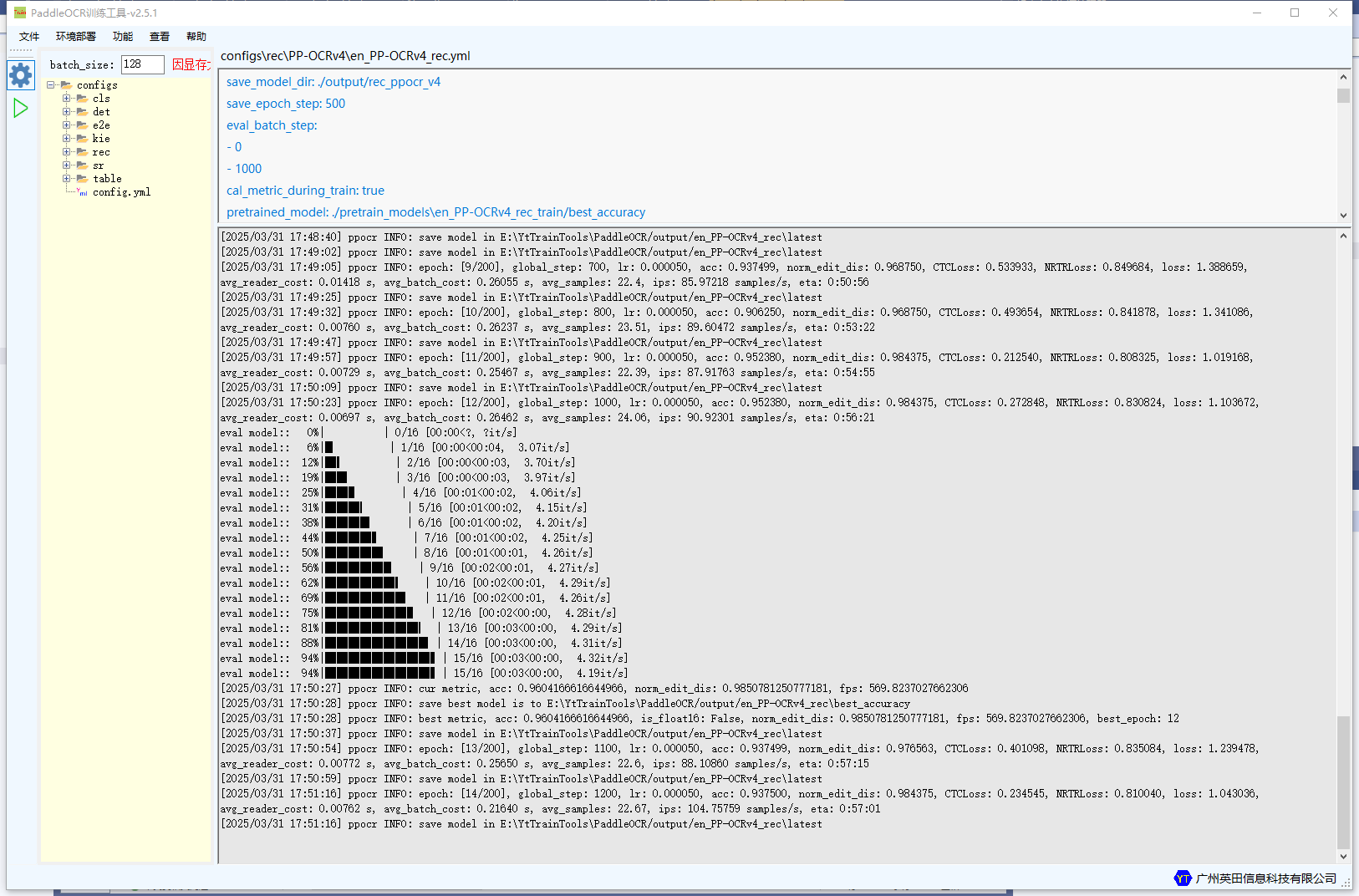Open the 帮助 menu
The height and width of the screenshot is (896, 1359).
coord(196,37)
